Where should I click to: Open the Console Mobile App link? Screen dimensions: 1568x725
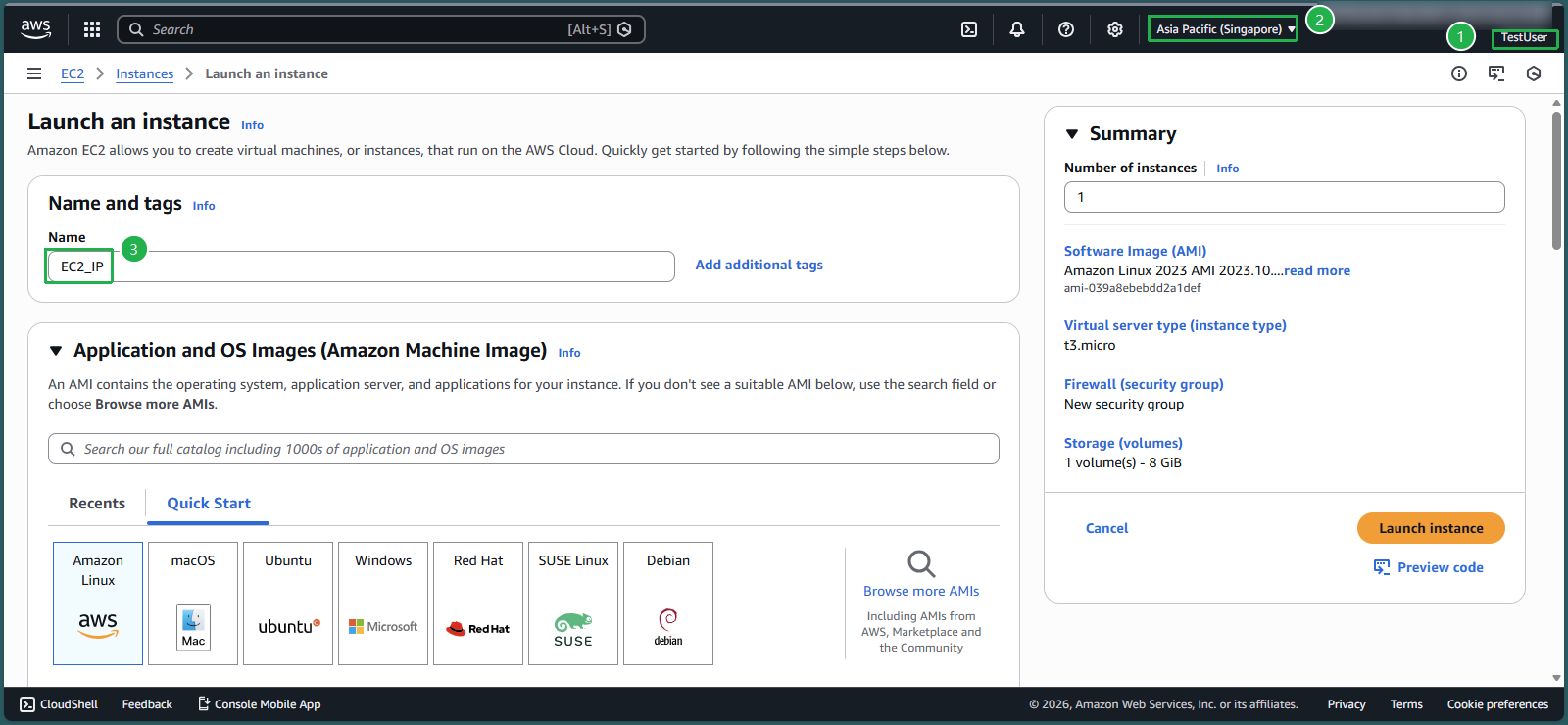coord(260,704)
